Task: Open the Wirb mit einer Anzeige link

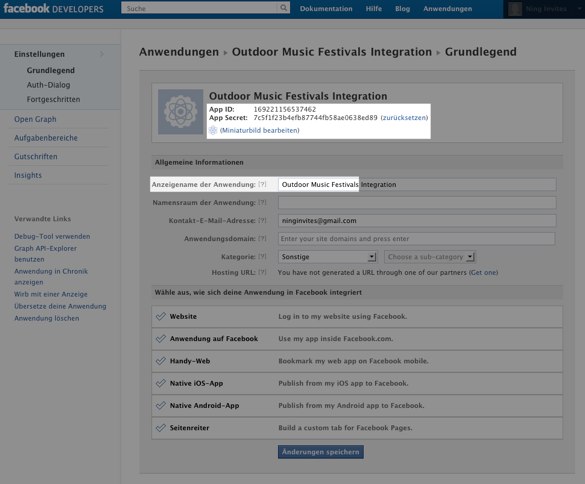Action: pos(51,294)
